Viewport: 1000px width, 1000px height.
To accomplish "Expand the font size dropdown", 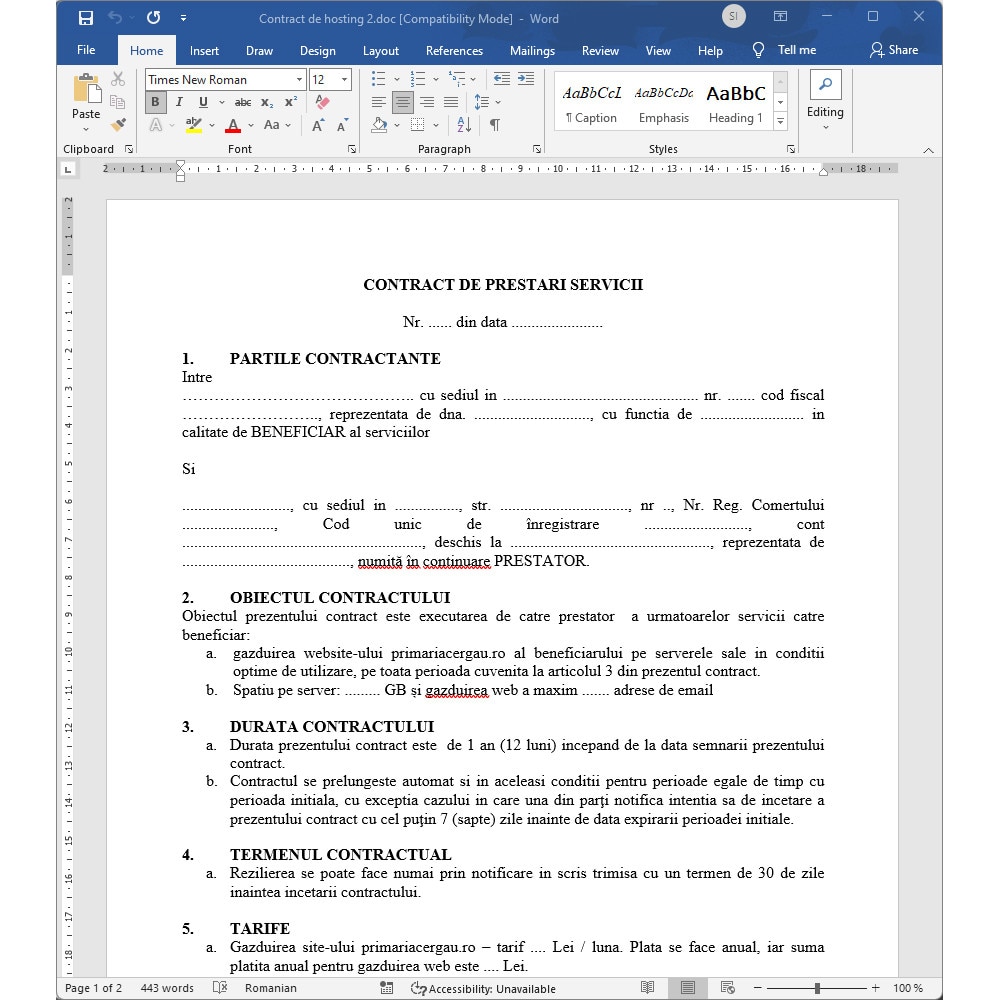I will (345, 80).
